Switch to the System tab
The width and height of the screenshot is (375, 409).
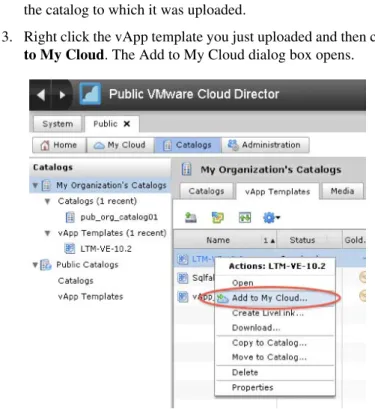[x=57, y=124]
